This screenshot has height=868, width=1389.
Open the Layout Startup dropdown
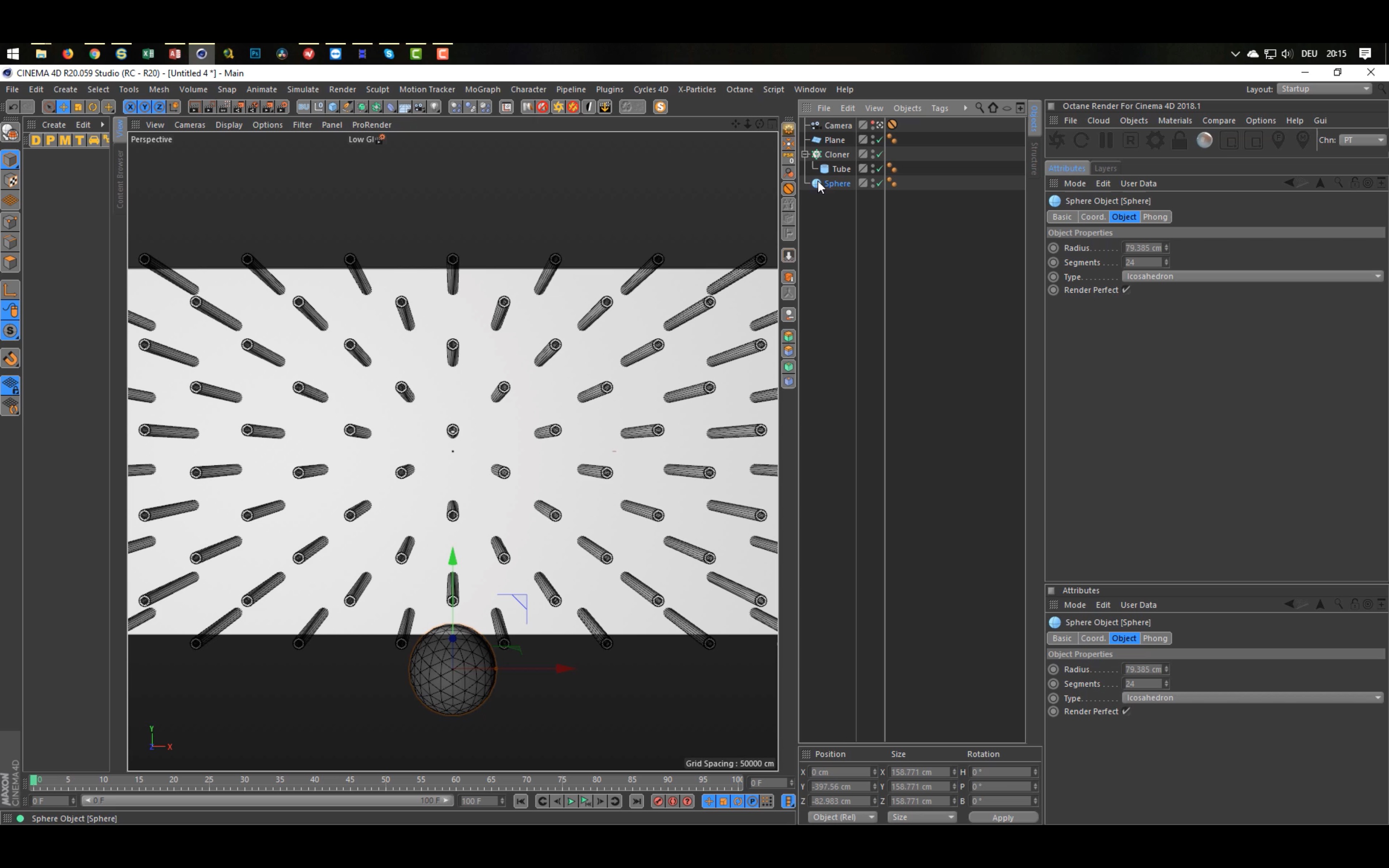(1325, 89)
